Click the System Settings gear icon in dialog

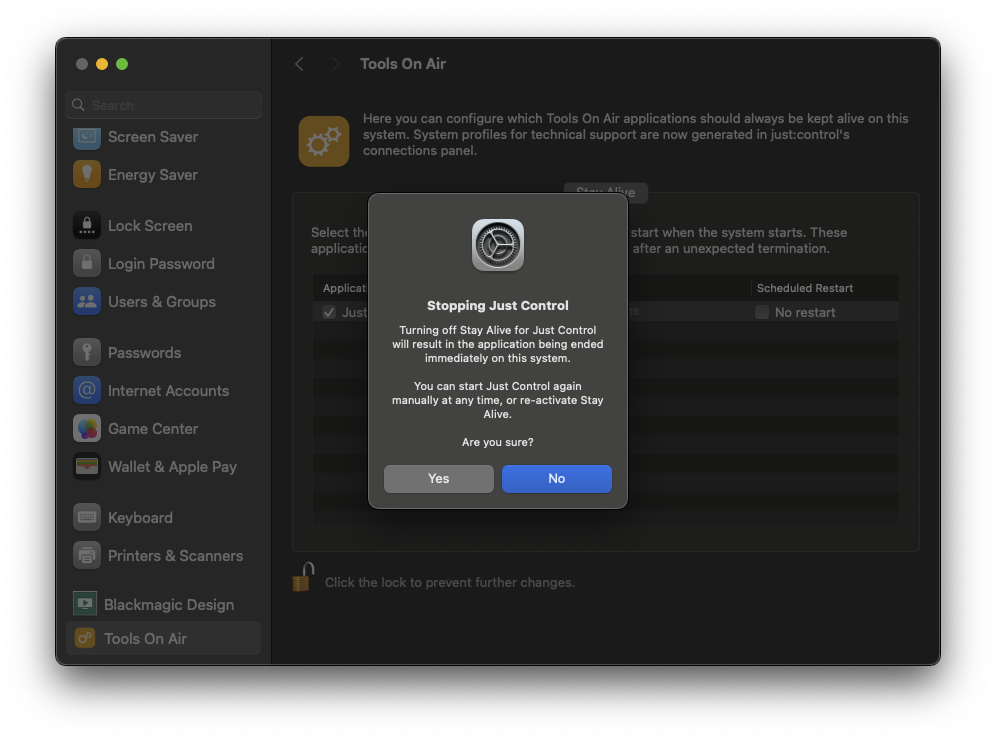coord(497,245)
